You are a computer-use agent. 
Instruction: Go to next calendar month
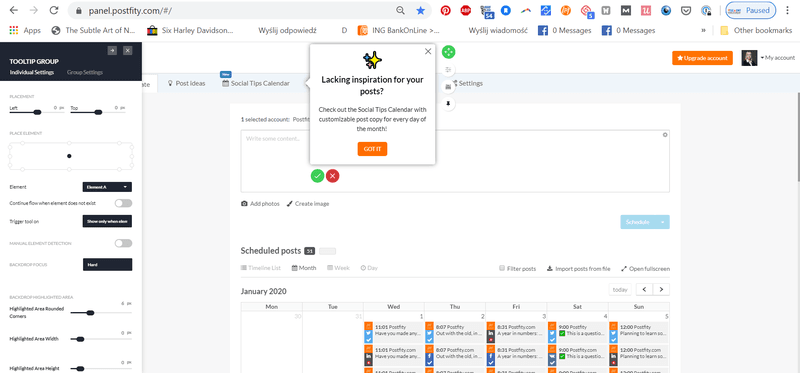pyautogui.click(x=661, y=289)
